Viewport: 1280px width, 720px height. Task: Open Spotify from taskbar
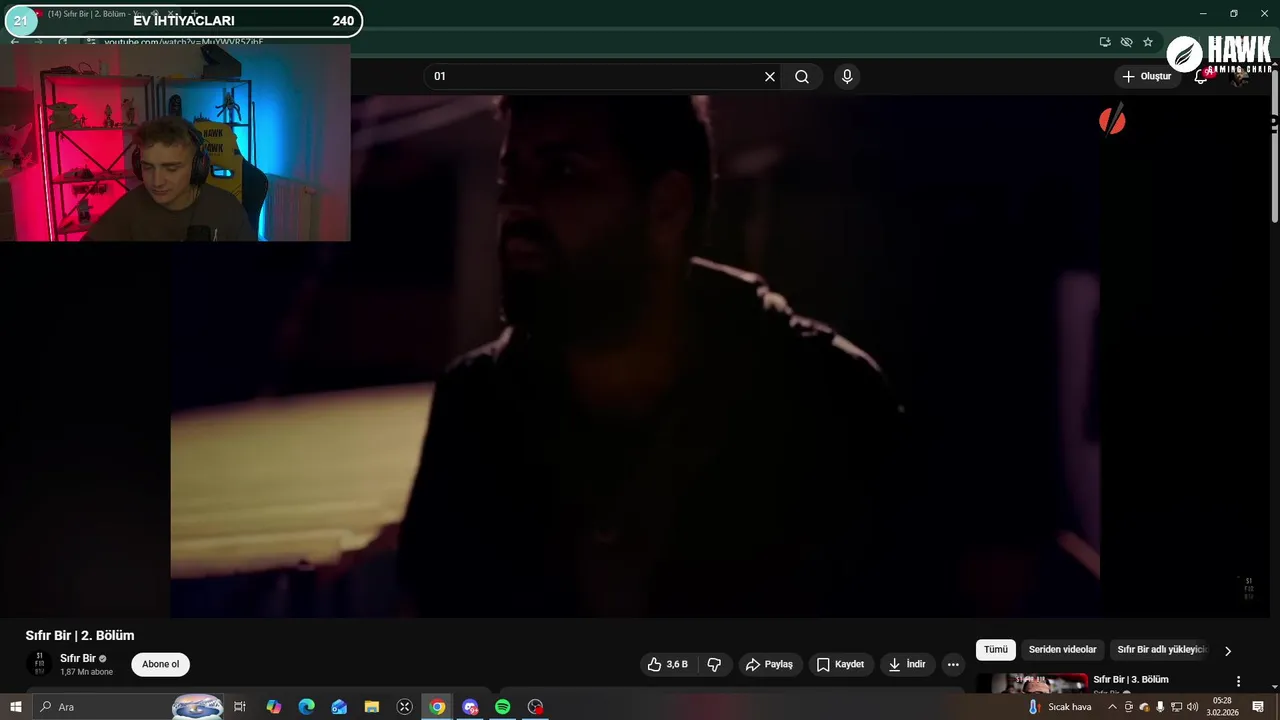pos(503,707)
